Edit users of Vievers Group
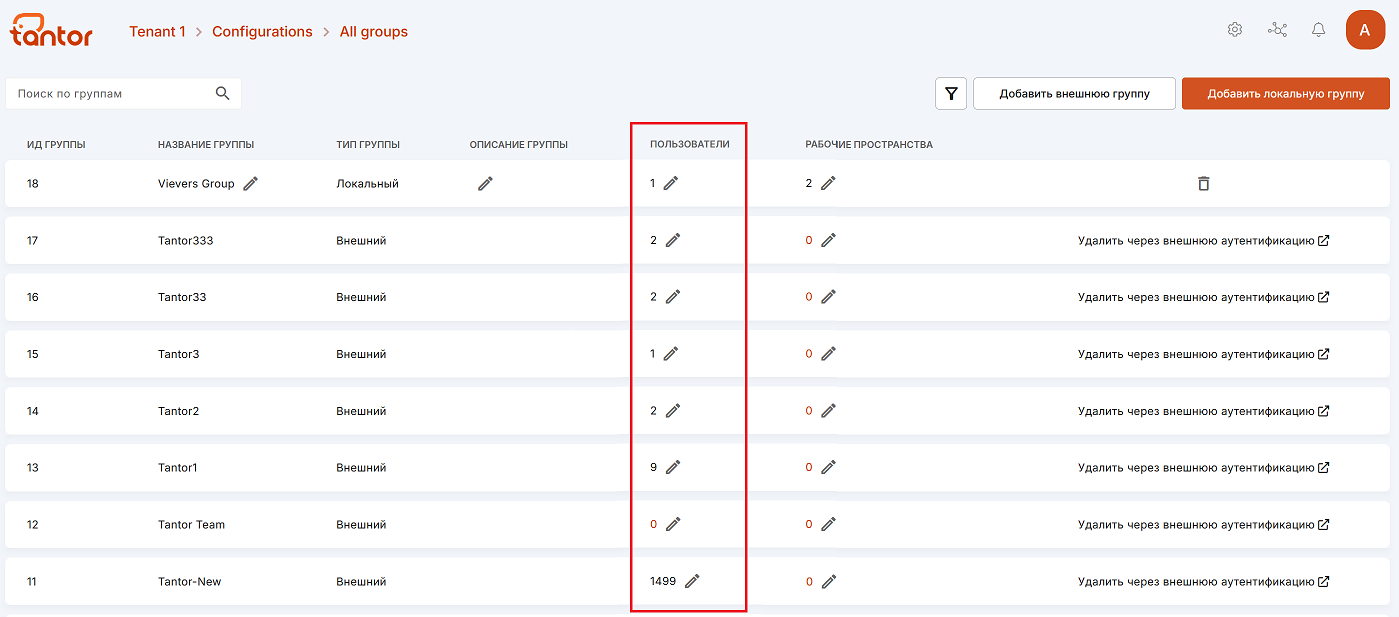Viewport: 1399px width, 617px height. point(671,183)
